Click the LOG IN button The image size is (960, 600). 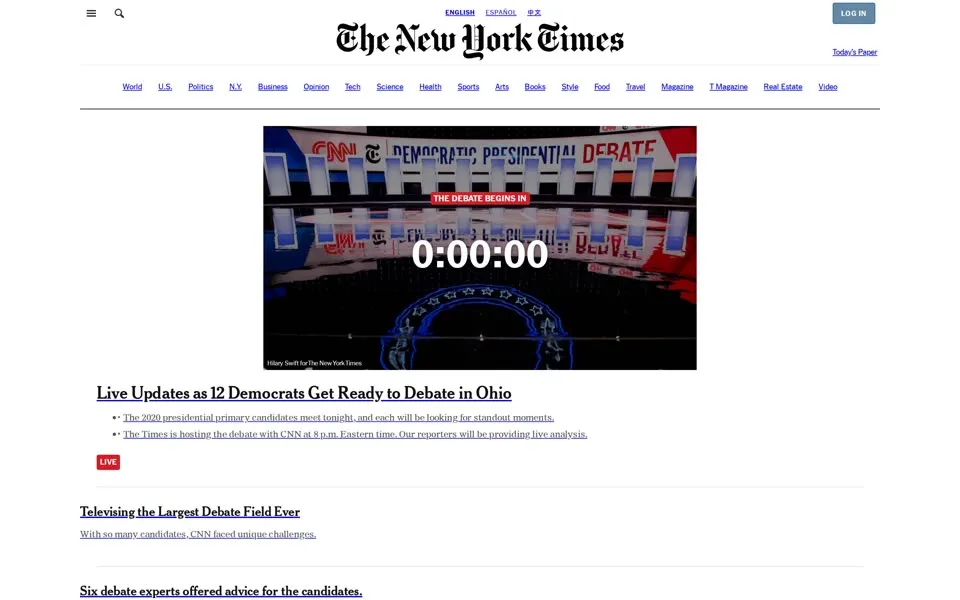(x=853, y=13)
